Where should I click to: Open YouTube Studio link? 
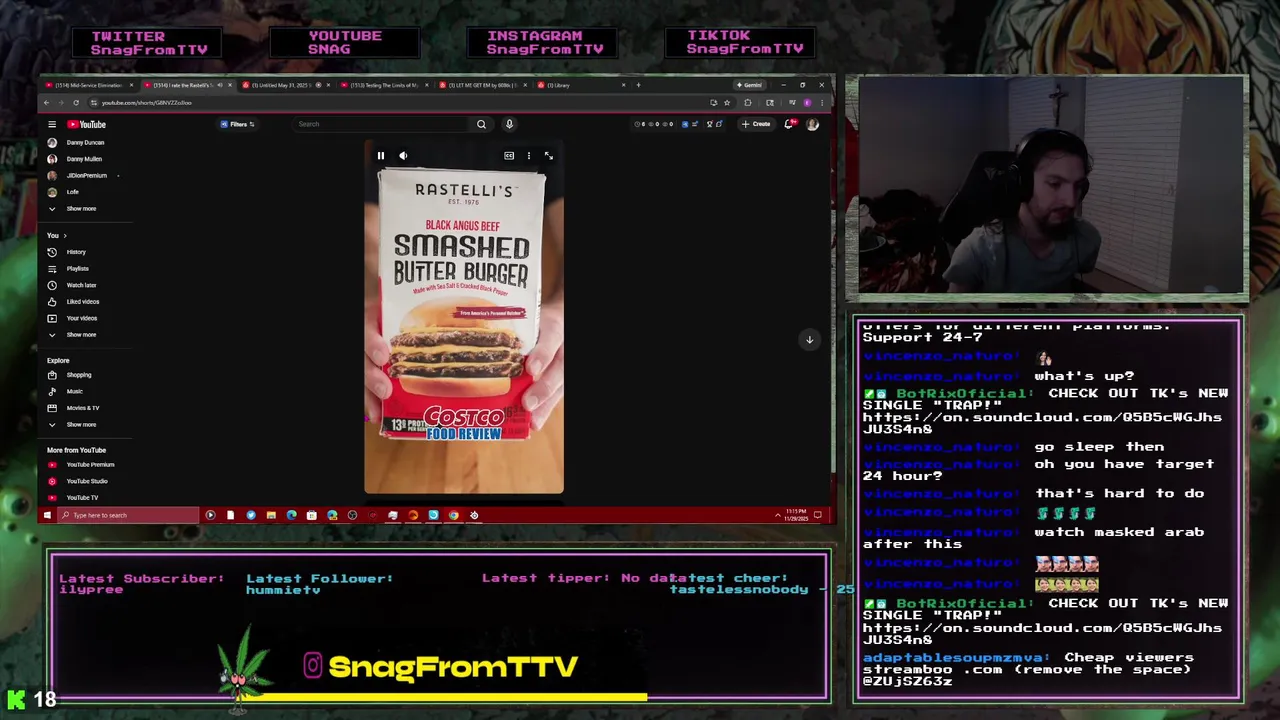click(85, 481)
